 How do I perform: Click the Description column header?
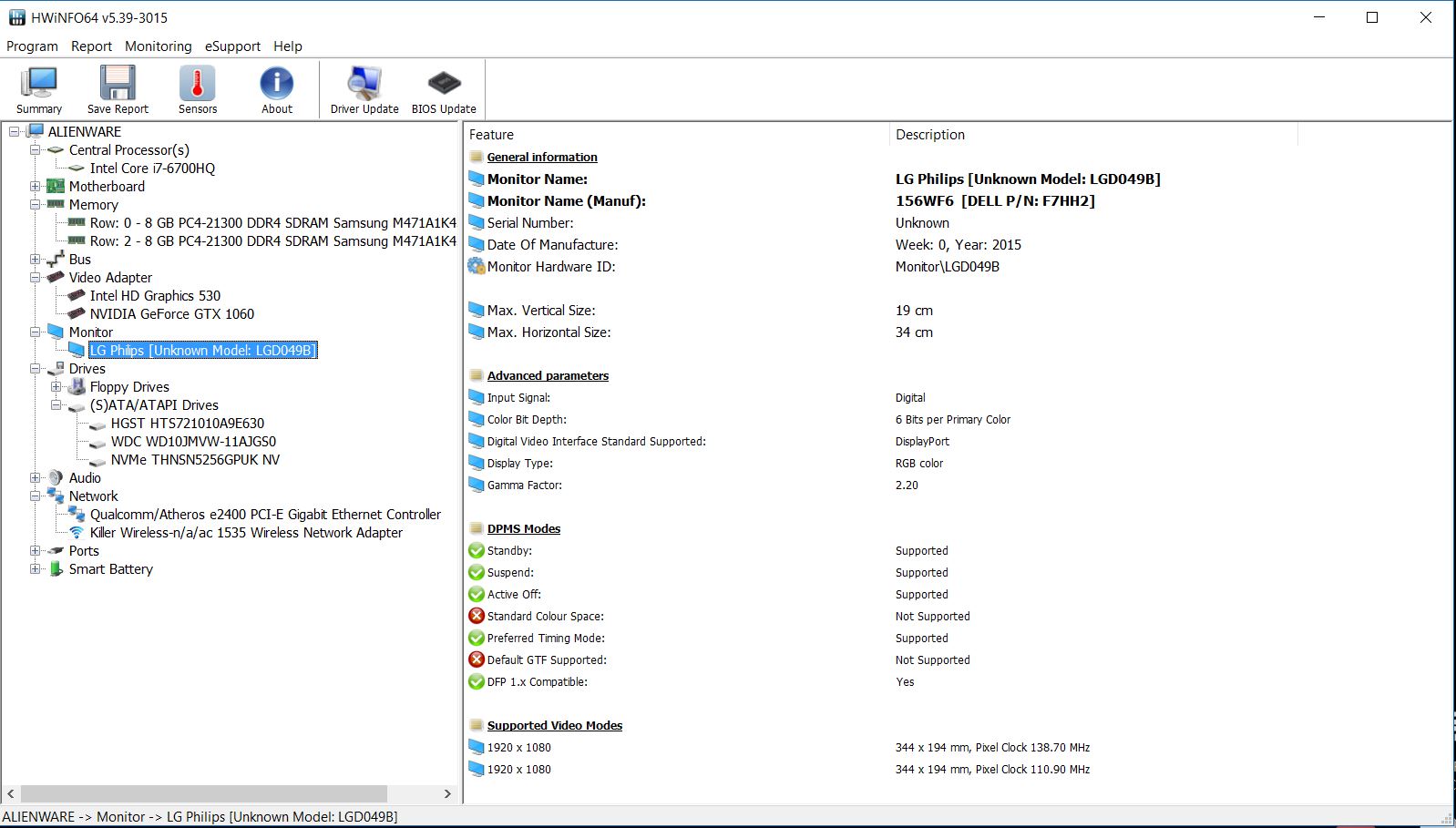coord(1093,134)
